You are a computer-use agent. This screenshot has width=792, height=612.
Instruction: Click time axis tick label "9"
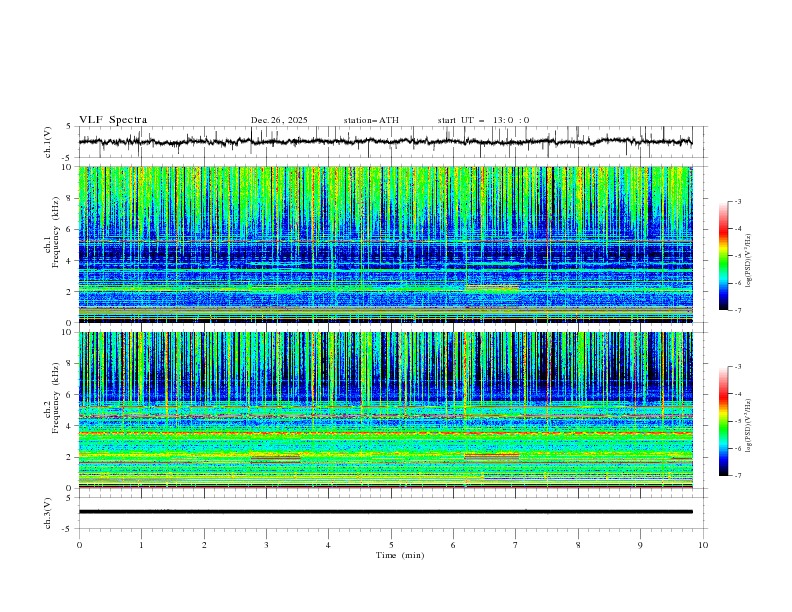tap(640, 545)
